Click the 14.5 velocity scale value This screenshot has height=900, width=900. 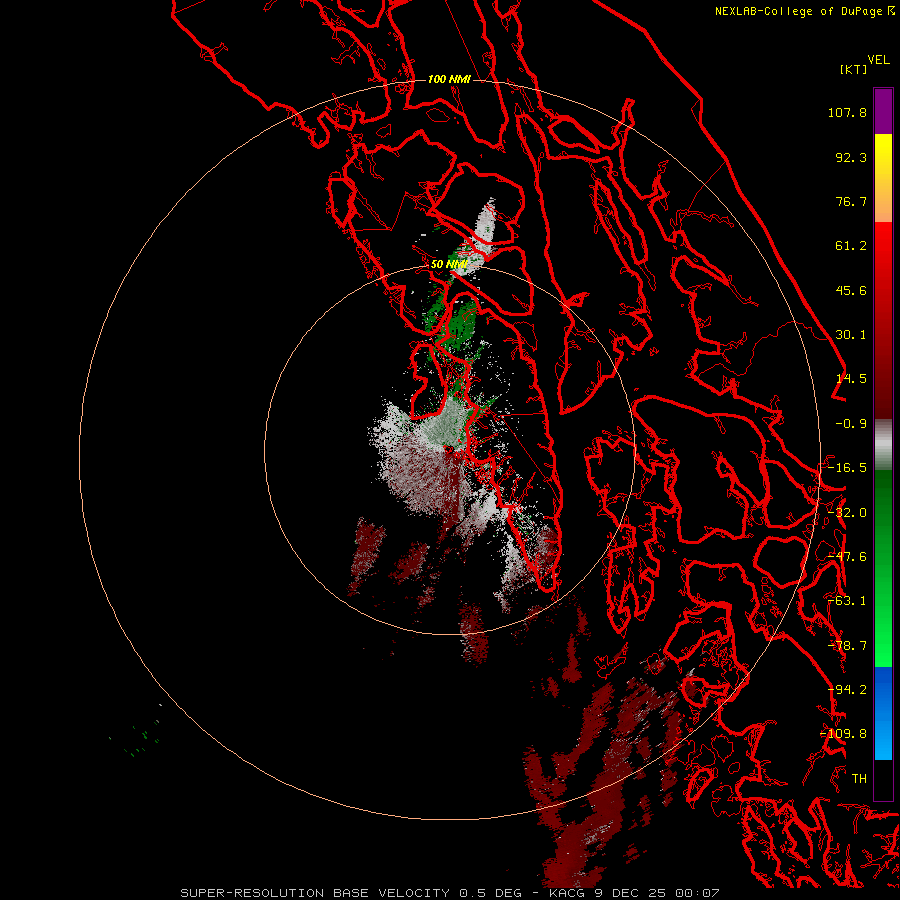point(851,379)
